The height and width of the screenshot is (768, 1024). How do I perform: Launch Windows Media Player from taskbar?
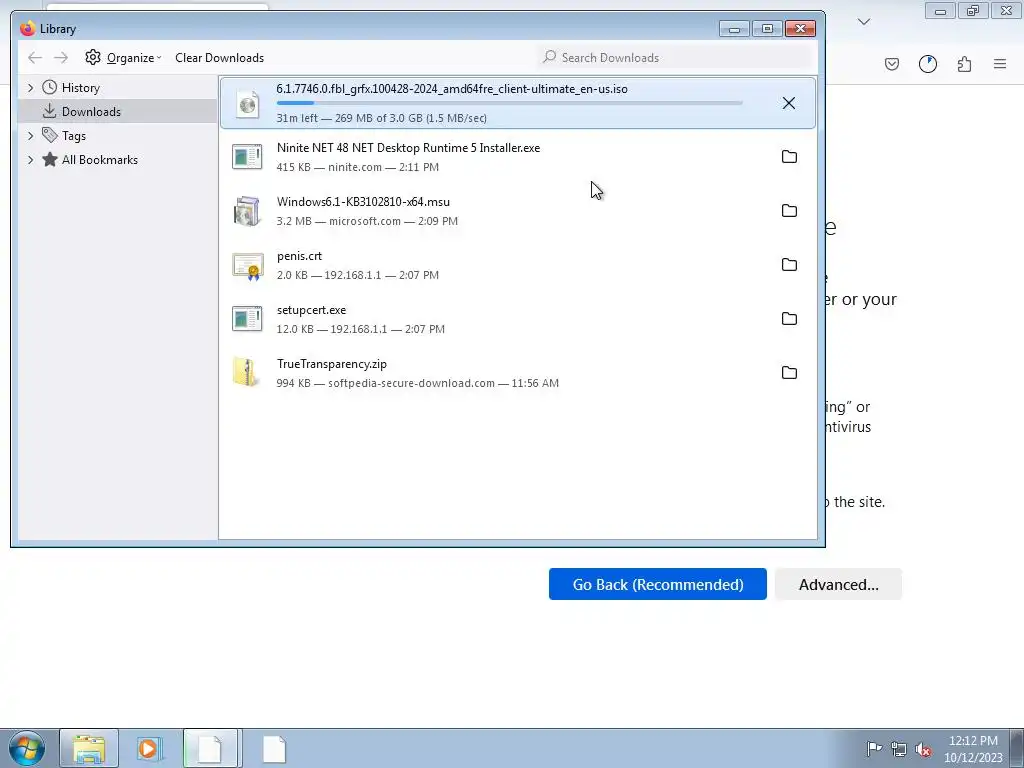coord(149,748)
